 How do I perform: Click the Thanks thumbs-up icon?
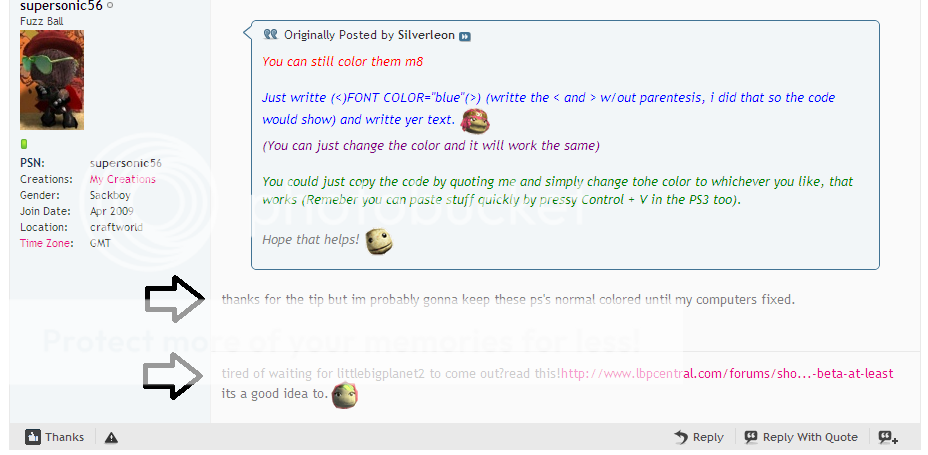[x=33, y=437]
